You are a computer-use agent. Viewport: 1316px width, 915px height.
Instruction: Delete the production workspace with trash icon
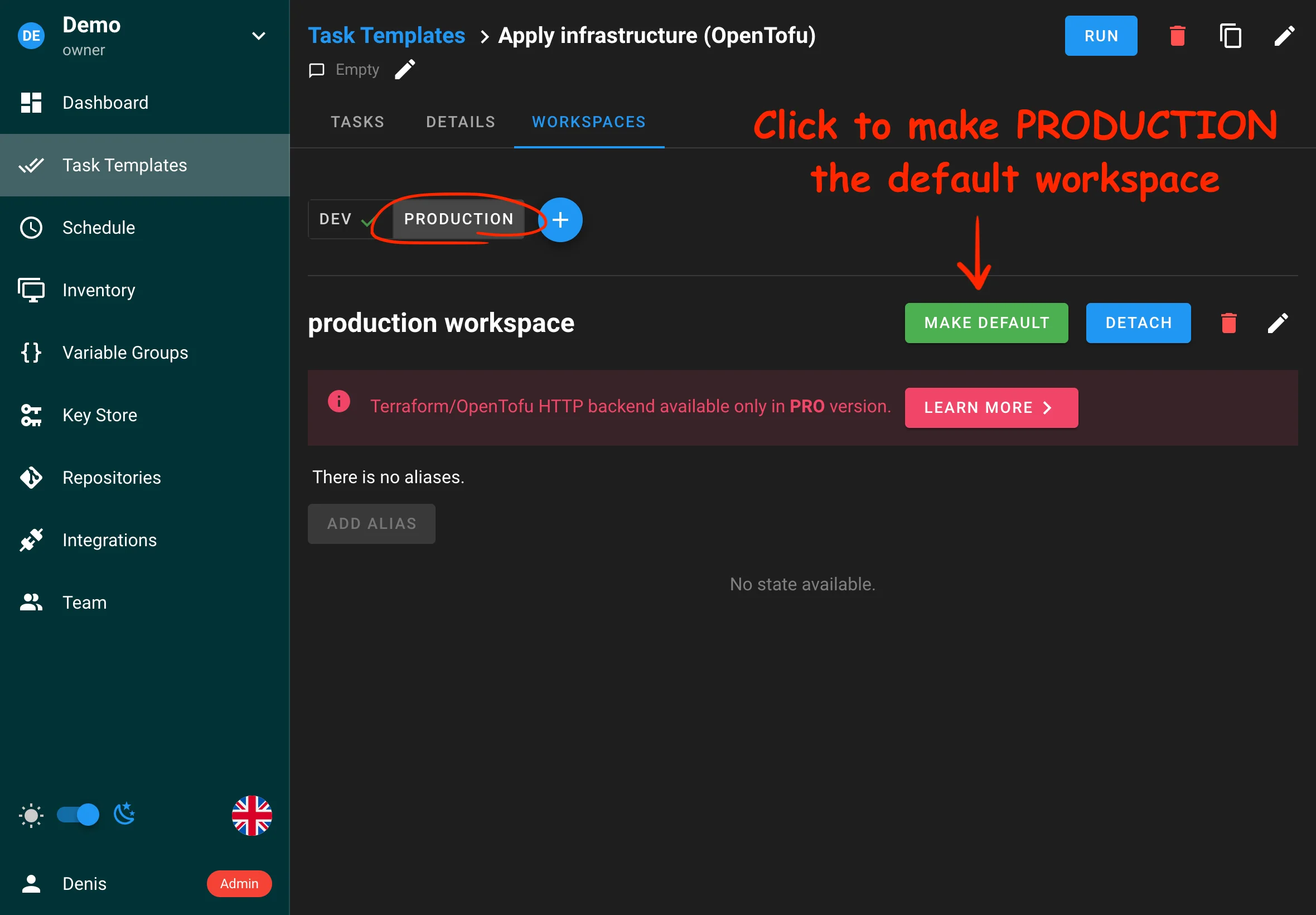pos(1228,323)
